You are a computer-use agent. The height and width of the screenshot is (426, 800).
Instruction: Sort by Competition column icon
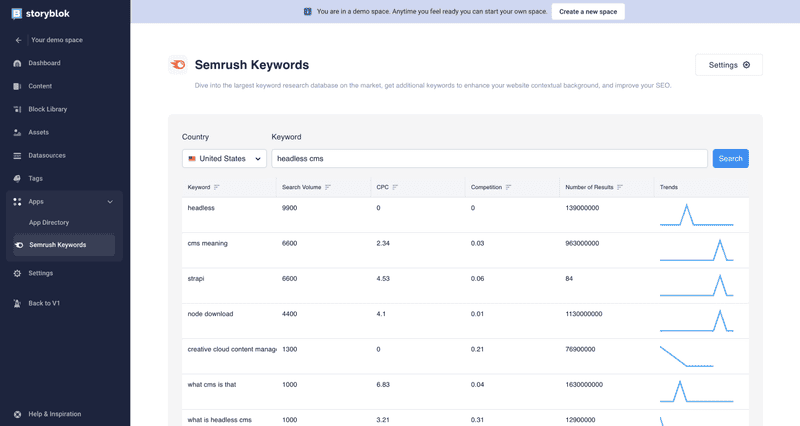(508, 187)
